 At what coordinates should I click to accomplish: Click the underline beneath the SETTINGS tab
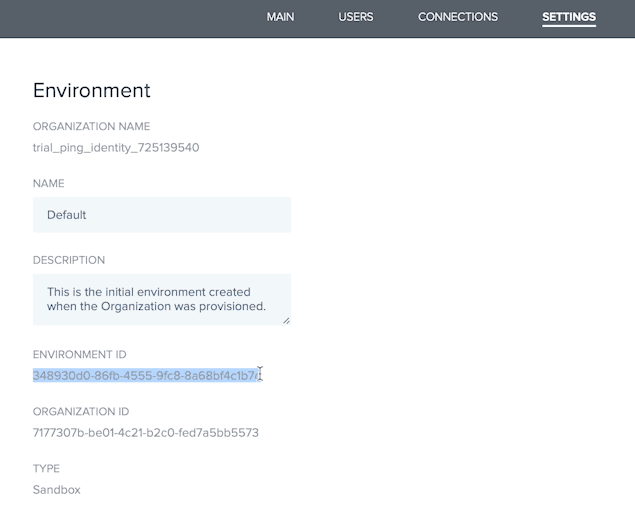pyautogui.click(x=568, y=26)
